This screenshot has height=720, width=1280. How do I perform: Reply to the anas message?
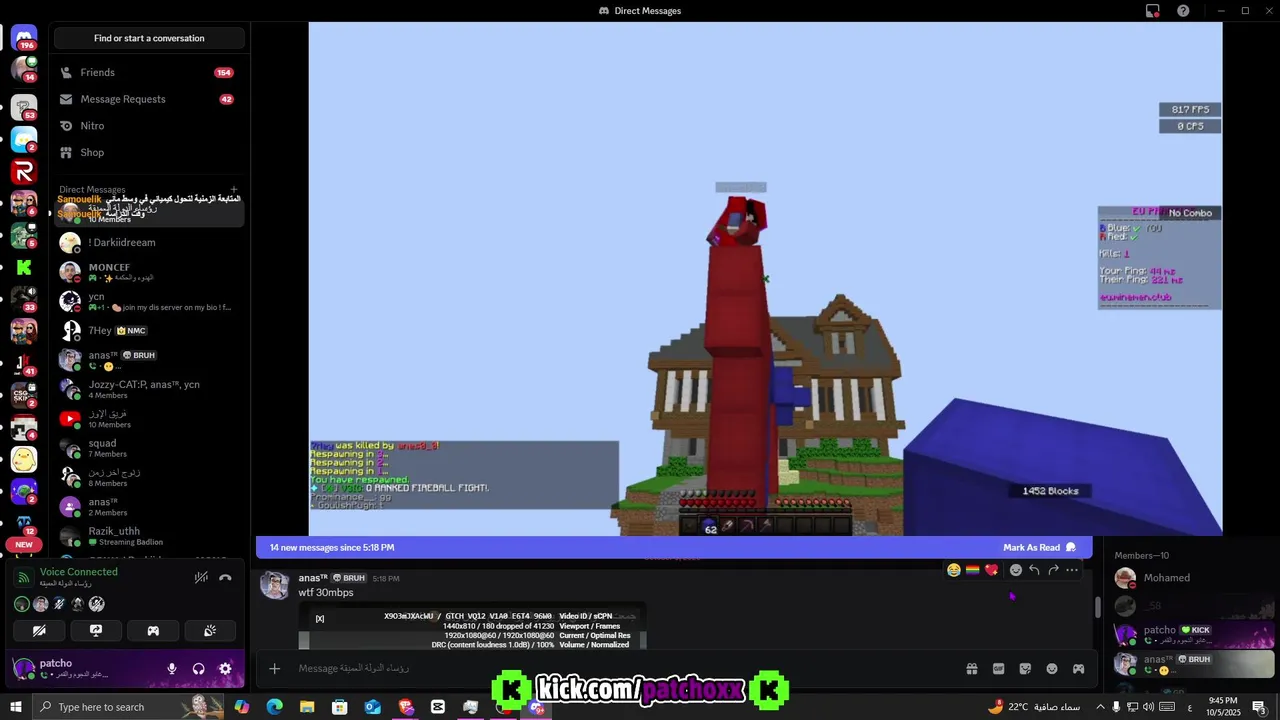pos(1035,570)
